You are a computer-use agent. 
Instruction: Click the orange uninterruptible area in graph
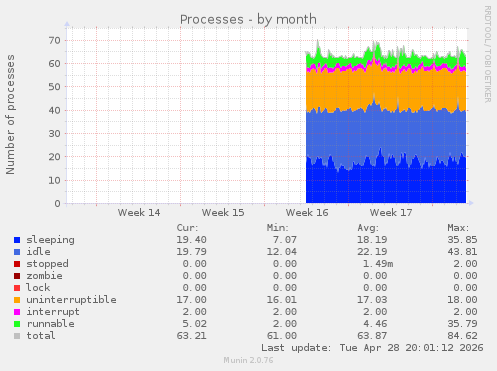[x=386, y=90]
